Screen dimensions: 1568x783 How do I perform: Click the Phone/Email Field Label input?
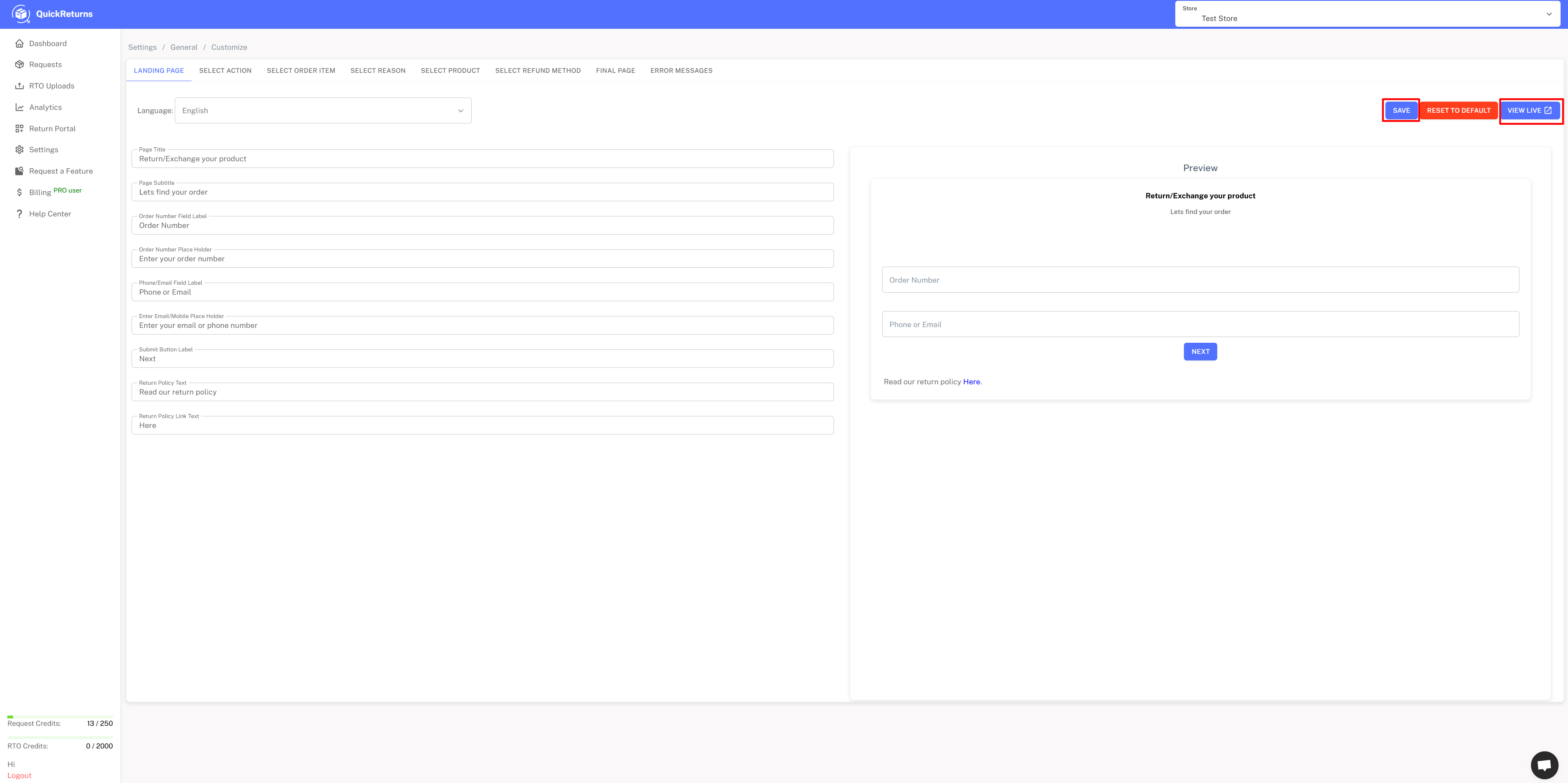point(482,292)
